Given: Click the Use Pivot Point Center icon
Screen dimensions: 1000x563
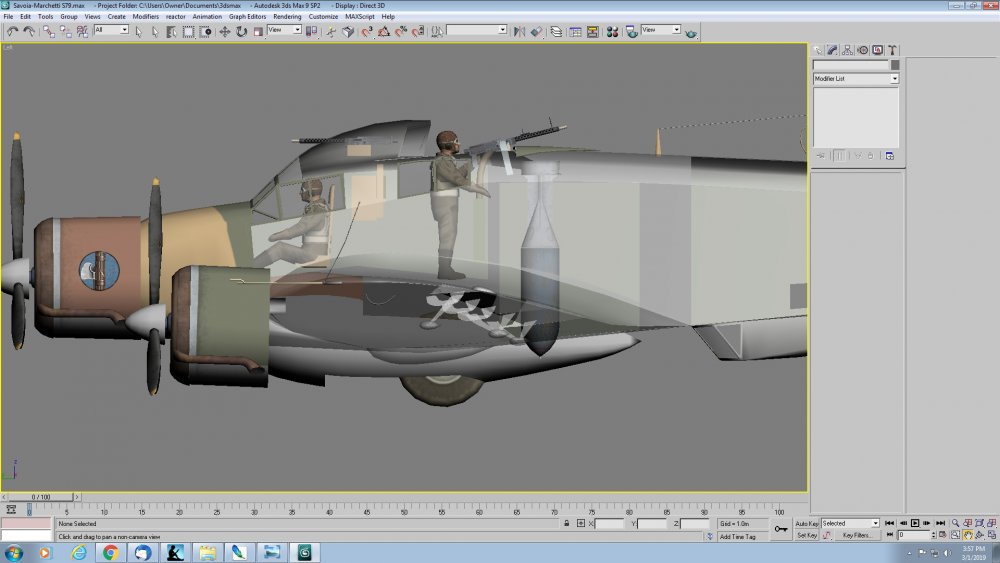Looking at the screenshot, I should coord(311,31).
